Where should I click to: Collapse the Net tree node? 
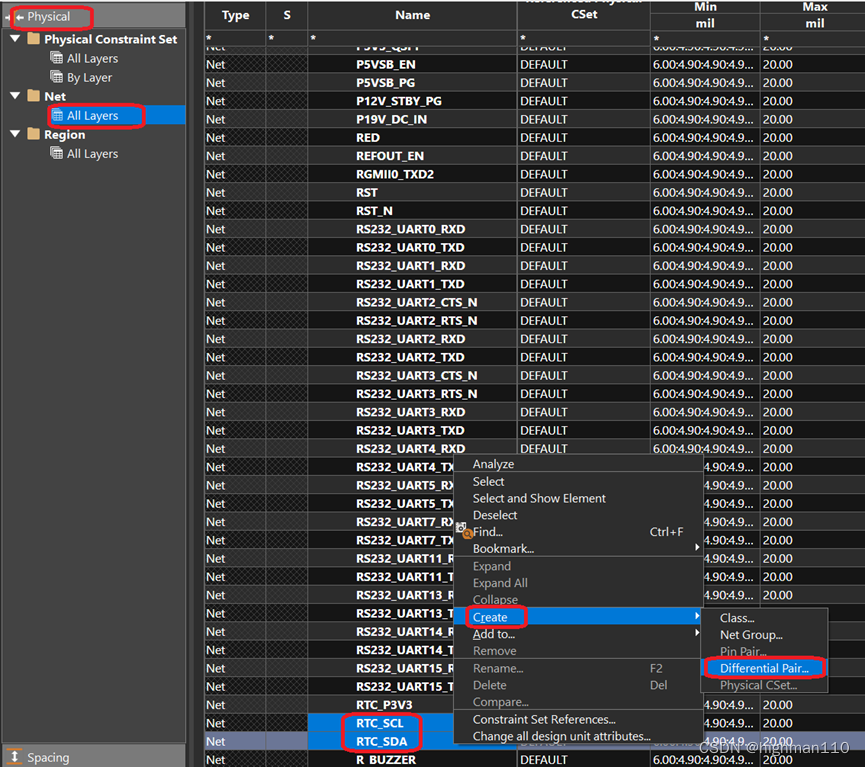point(14,96)
